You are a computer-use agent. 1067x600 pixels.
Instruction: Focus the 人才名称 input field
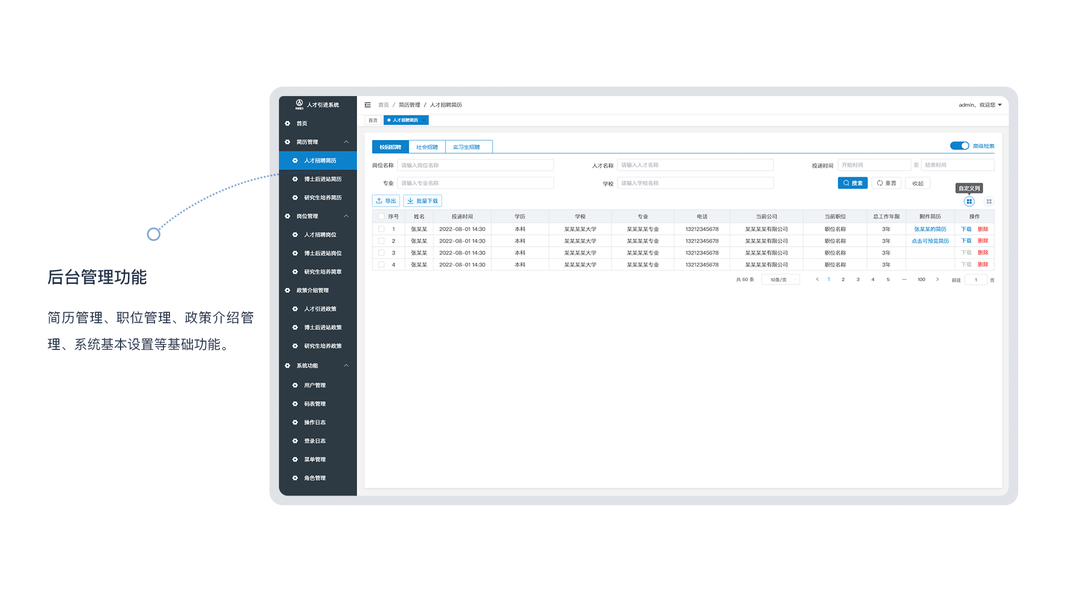click(x=695, y=165)
